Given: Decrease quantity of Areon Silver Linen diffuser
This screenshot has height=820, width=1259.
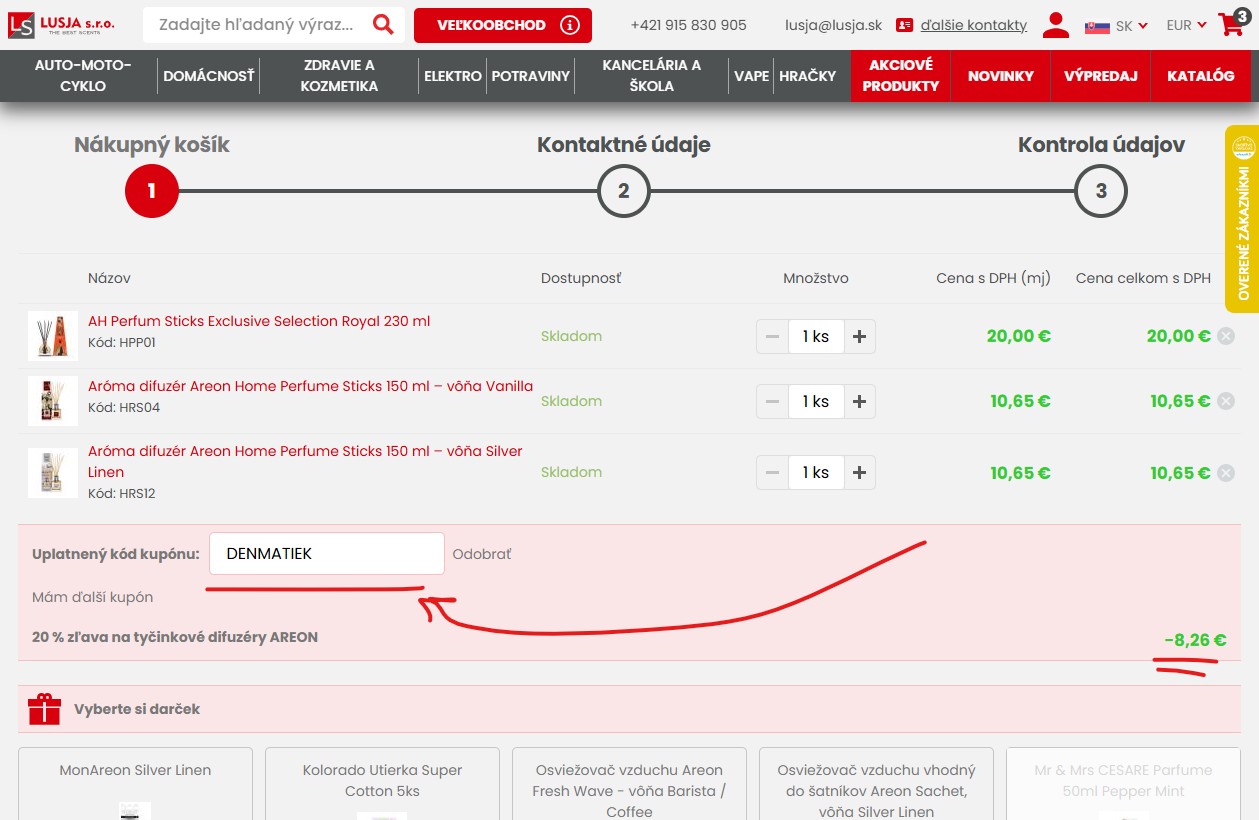Looking at the screenshot, I should (772, 473).
